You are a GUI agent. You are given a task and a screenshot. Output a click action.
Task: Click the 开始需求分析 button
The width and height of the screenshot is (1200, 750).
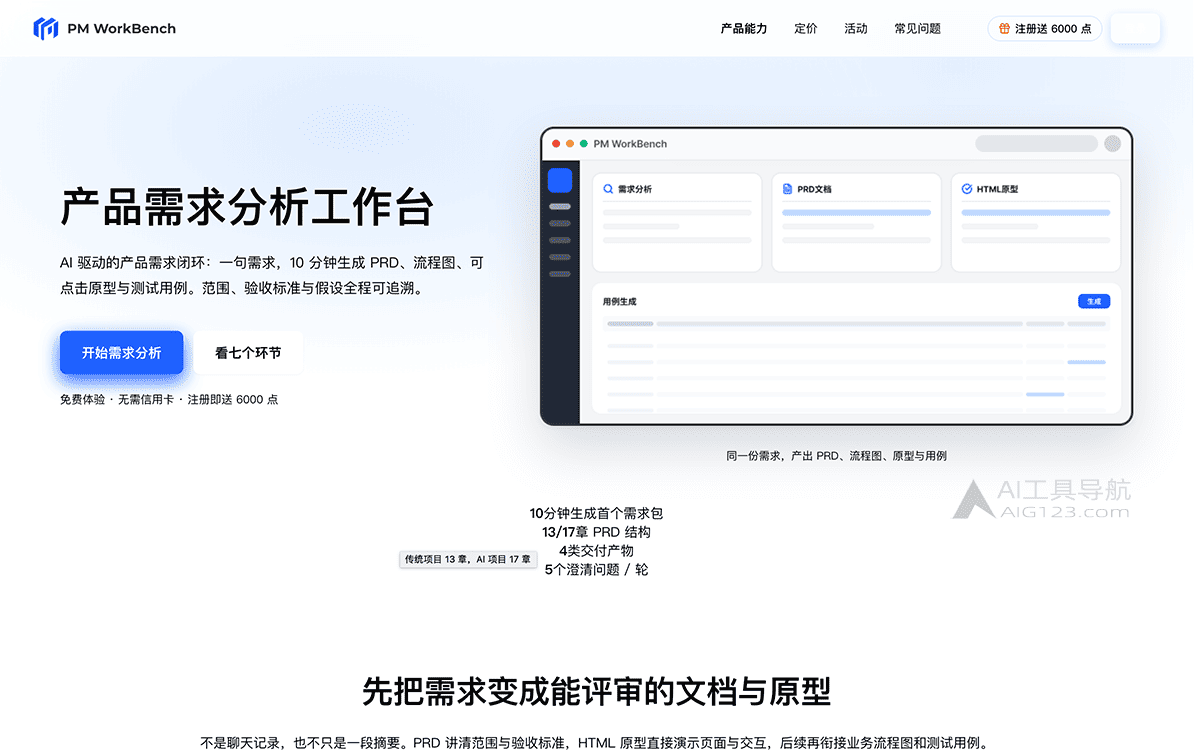[x=121, y=353]
